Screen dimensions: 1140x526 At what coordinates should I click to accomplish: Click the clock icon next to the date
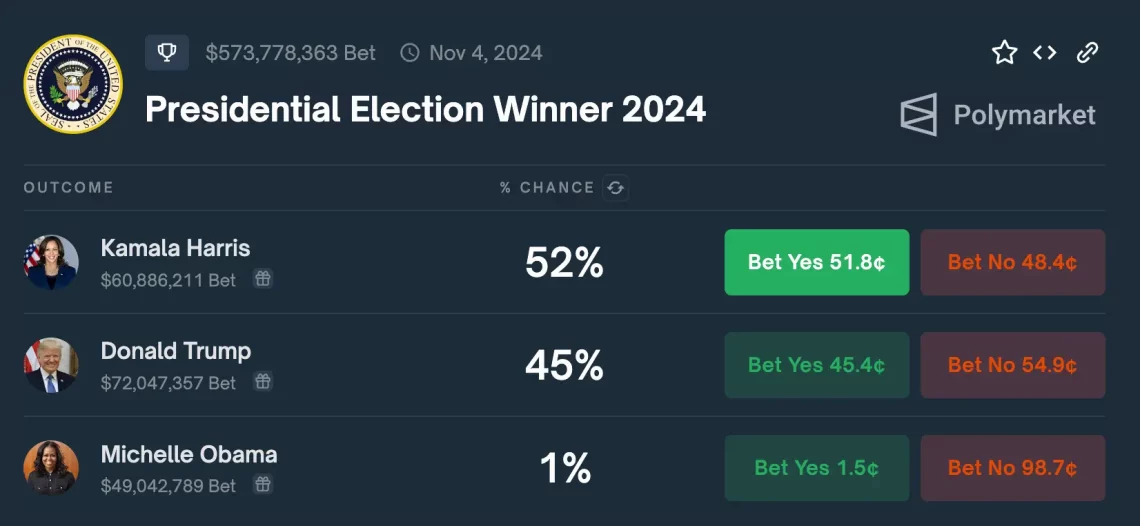410,53
